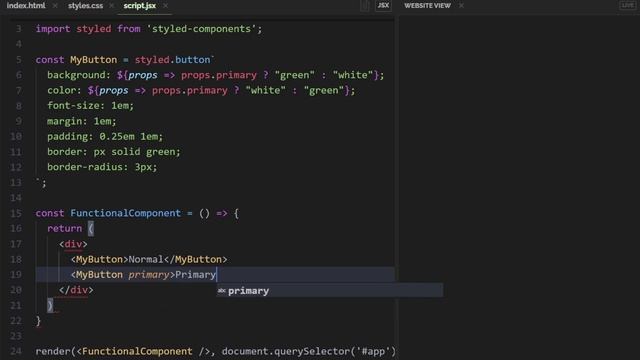Click 'styled.button' on line 5
This screenshot has height=360, width=640.
(172, 60)
